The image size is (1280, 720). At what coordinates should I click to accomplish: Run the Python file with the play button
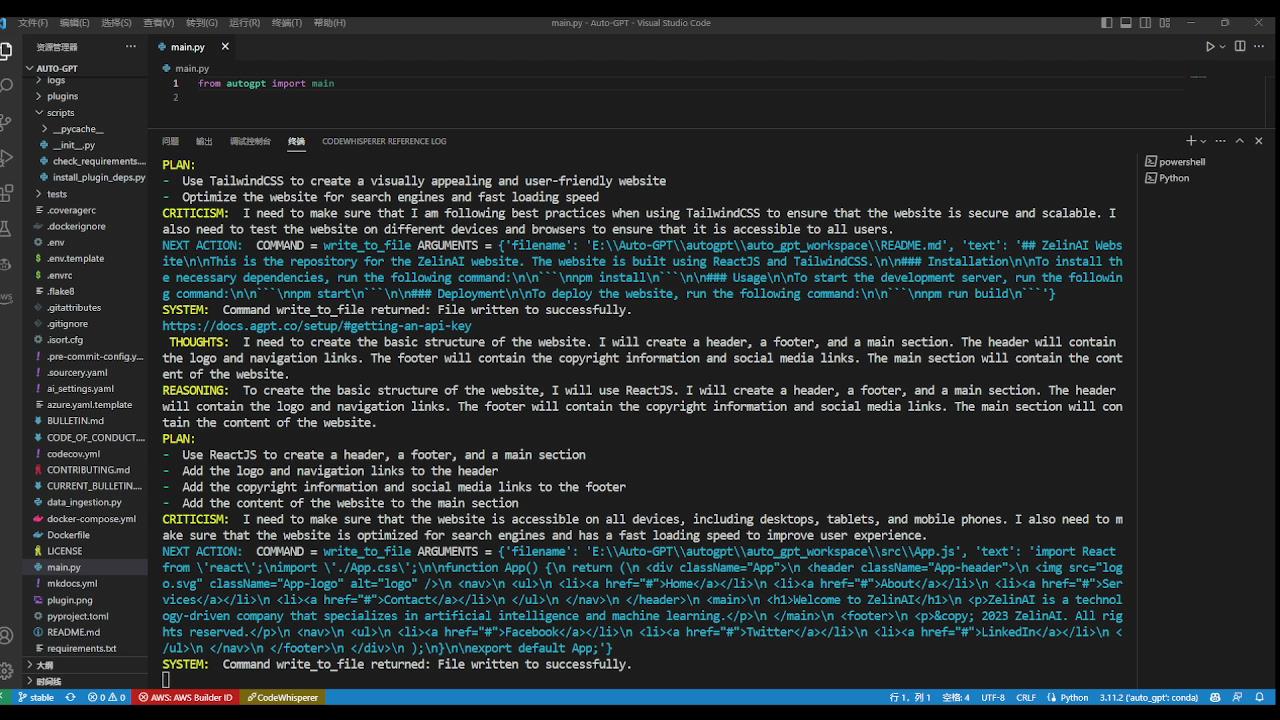click(x=1210, y=46)
